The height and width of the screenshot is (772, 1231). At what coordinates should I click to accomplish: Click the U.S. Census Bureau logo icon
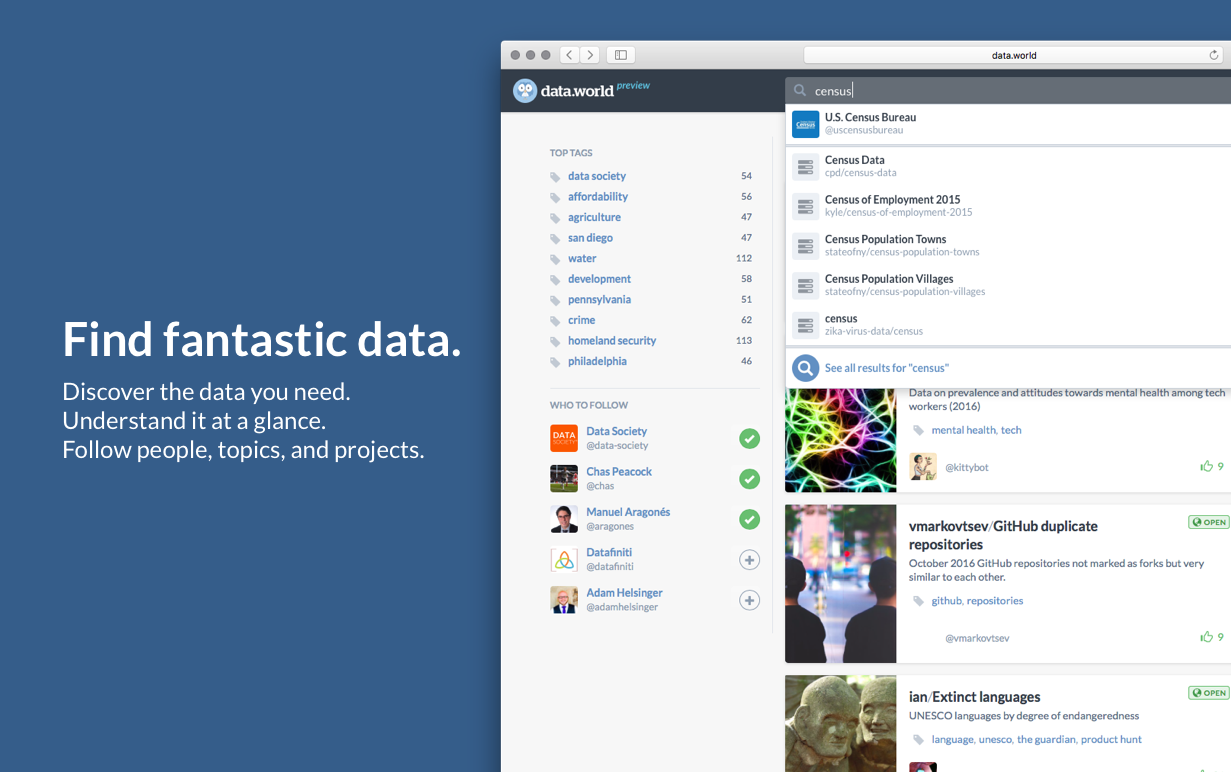805,124
